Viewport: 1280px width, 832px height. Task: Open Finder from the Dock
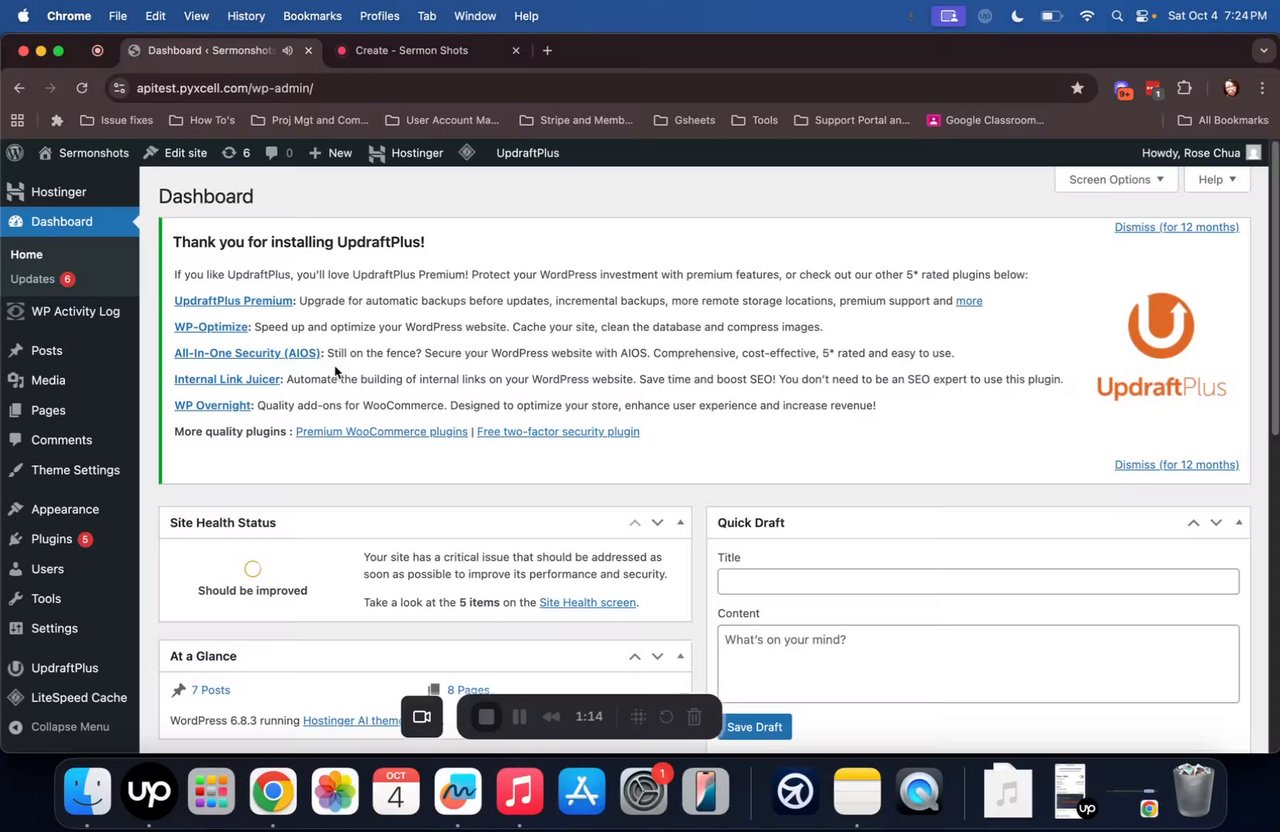tap(87, 793)
